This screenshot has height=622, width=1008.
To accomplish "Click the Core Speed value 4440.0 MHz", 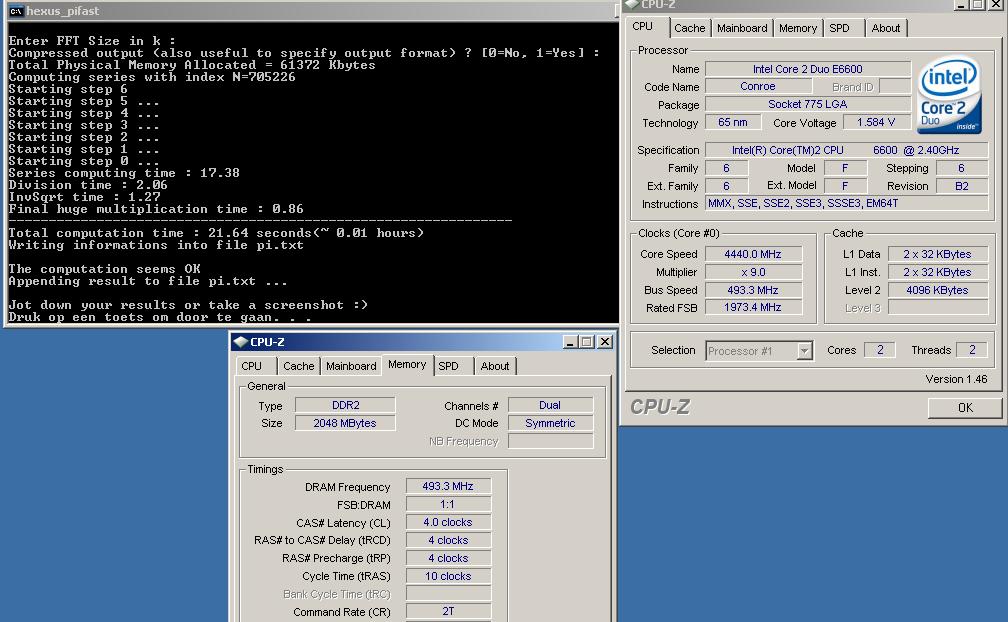I will click(x=753, y=254).
